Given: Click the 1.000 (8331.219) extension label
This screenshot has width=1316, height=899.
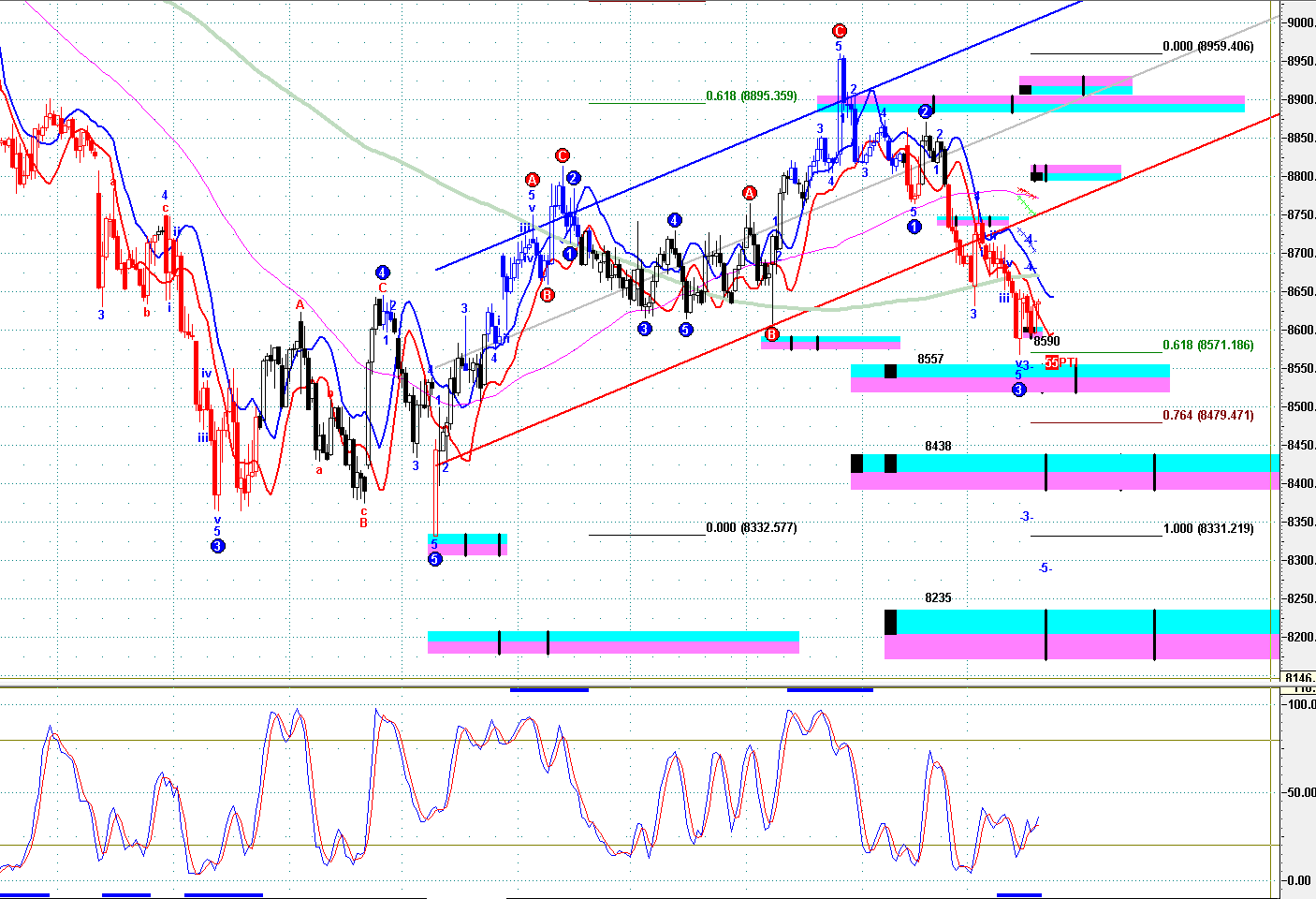Looking at the screenshot, I should click(1207, 528).
